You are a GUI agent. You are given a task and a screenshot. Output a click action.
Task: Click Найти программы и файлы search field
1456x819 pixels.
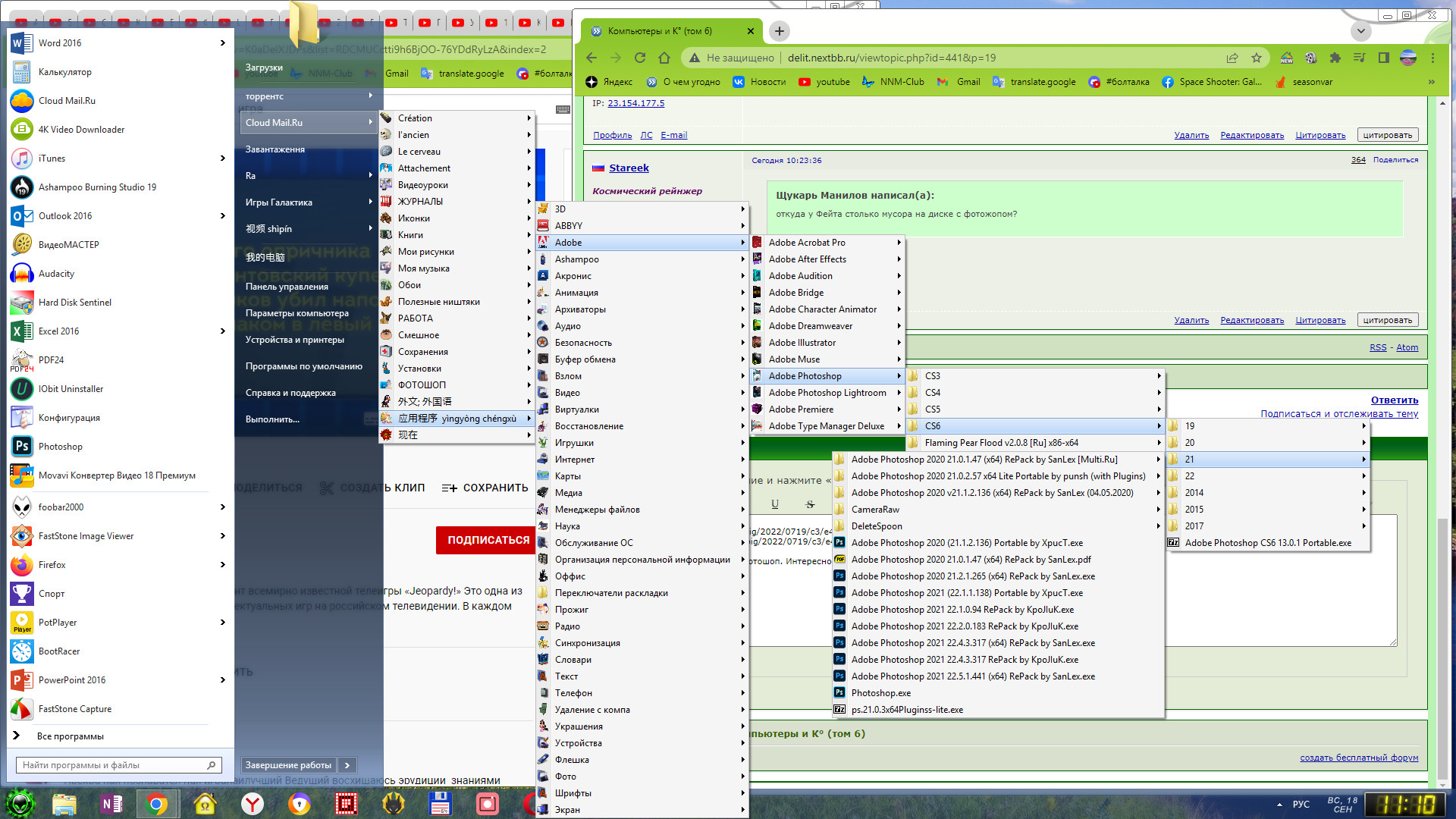(x=119, y=765)
